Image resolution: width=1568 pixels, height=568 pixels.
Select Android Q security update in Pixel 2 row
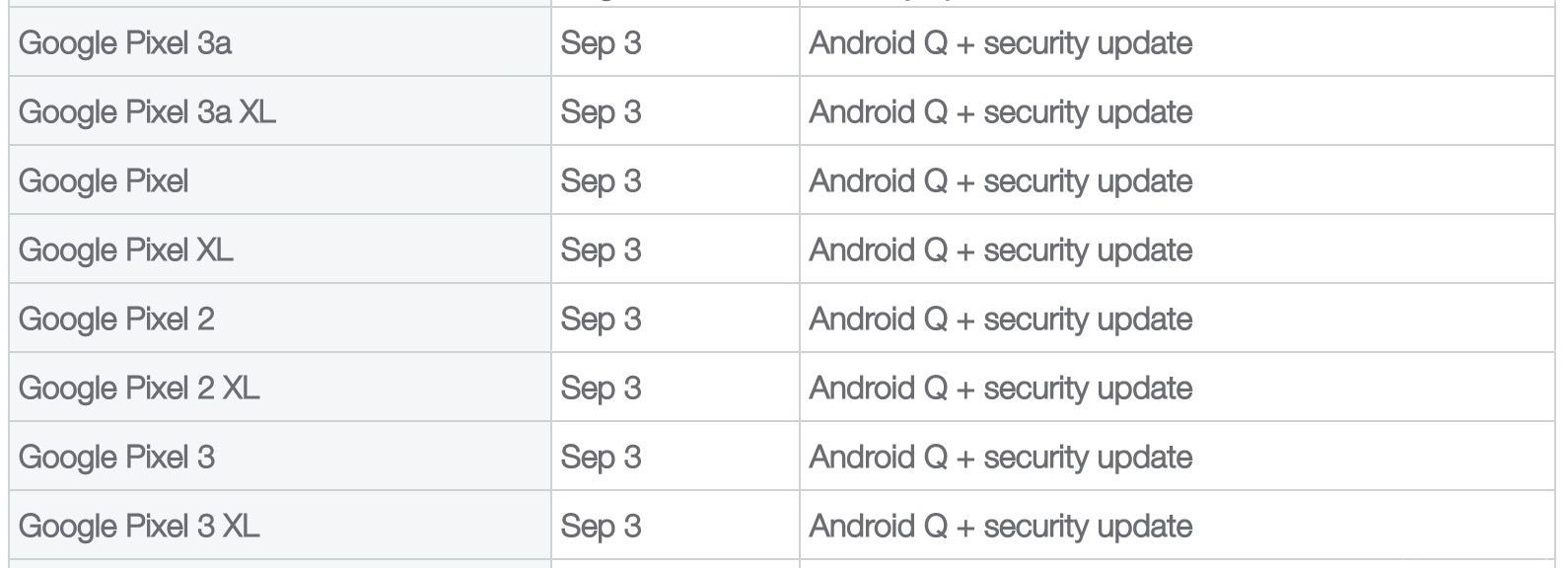pos(1001,319)
